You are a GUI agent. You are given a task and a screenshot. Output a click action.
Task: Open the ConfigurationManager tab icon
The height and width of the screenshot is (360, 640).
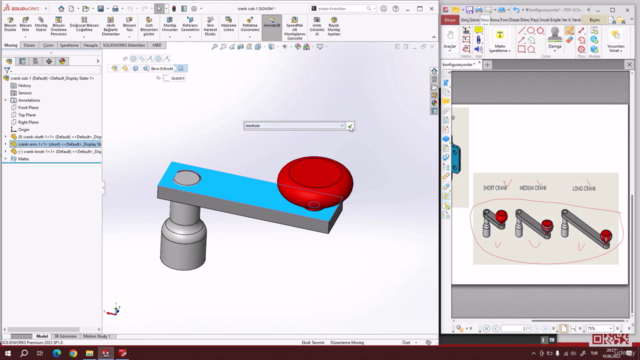36,61
